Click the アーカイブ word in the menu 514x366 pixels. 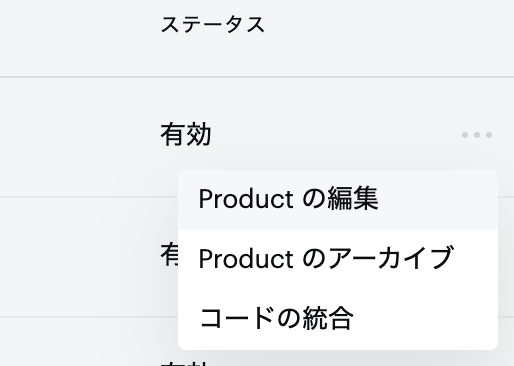click(390, 258)
